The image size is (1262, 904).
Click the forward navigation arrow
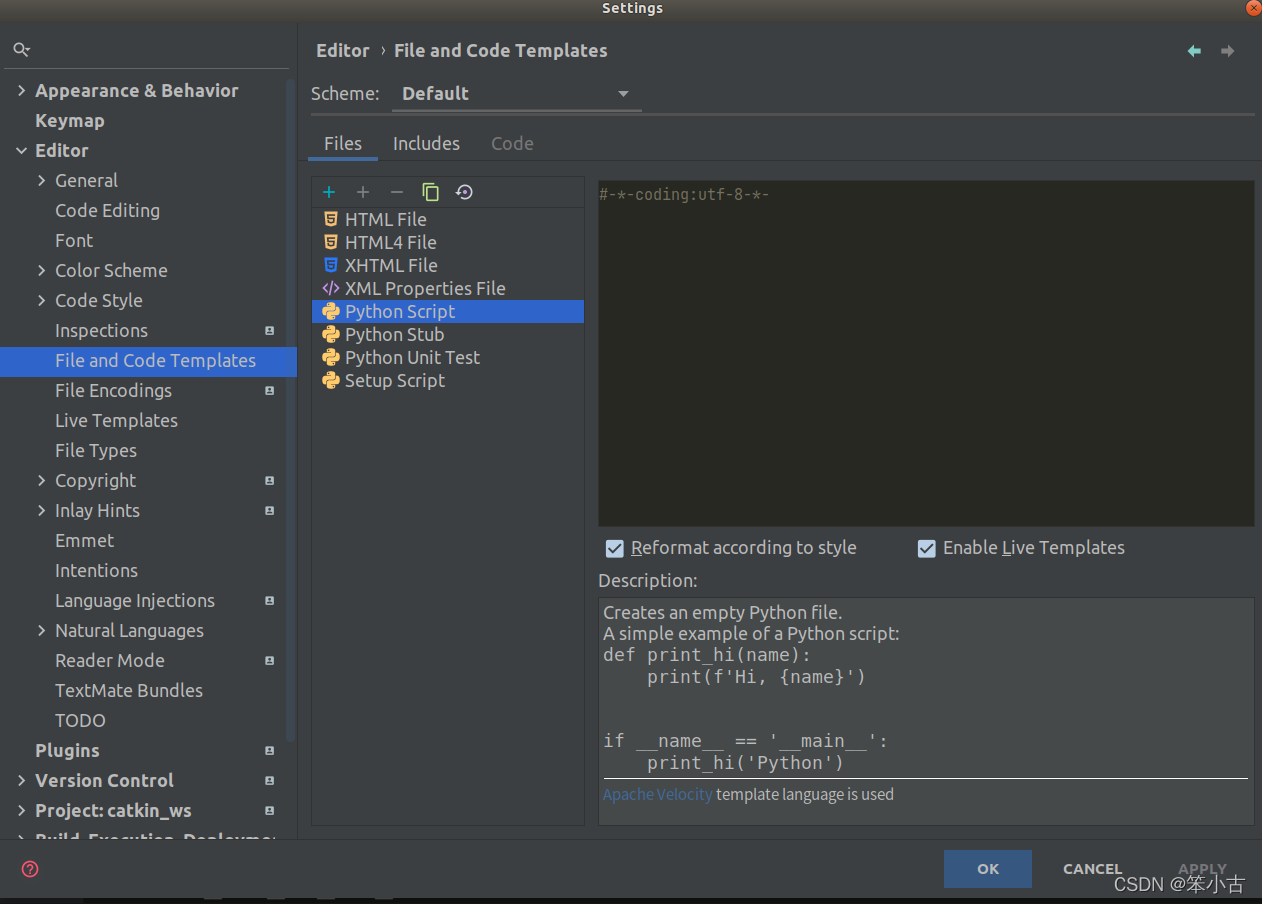pyautogui.click(x=1227, y=51)
